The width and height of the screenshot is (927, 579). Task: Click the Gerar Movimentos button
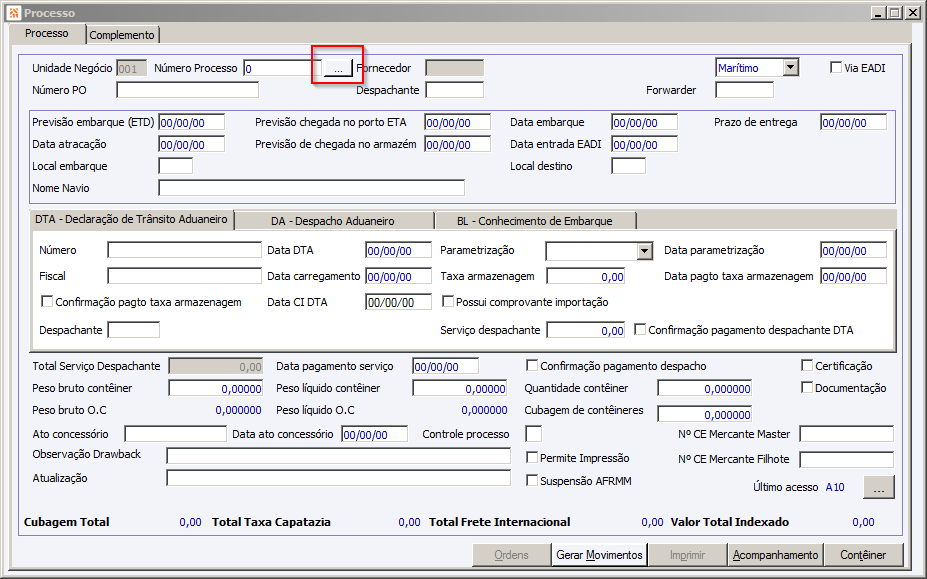point(599,555)
